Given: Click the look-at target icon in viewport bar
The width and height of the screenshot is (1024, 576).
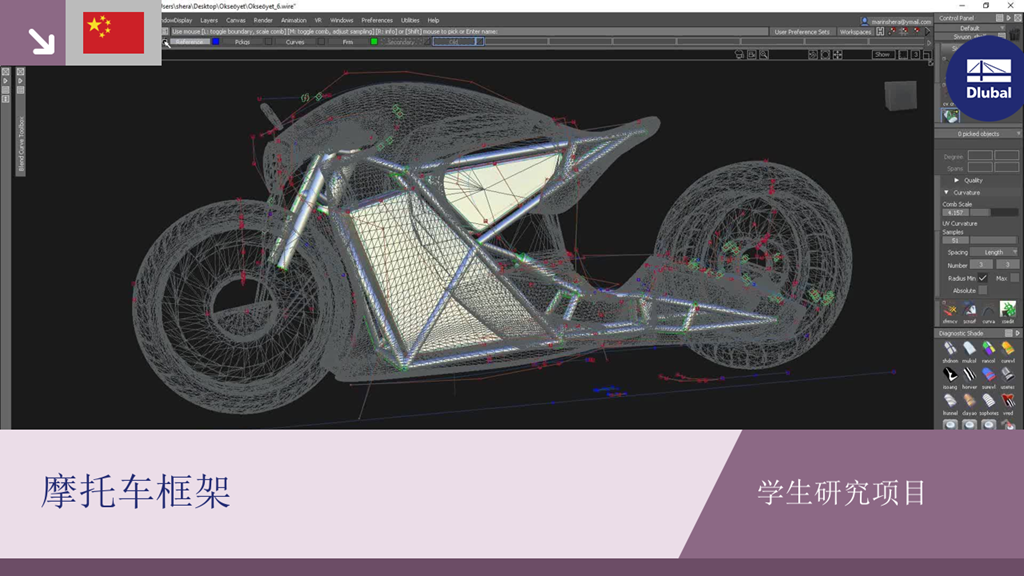Looking at the screenshot, I should (x=825, y=55).
